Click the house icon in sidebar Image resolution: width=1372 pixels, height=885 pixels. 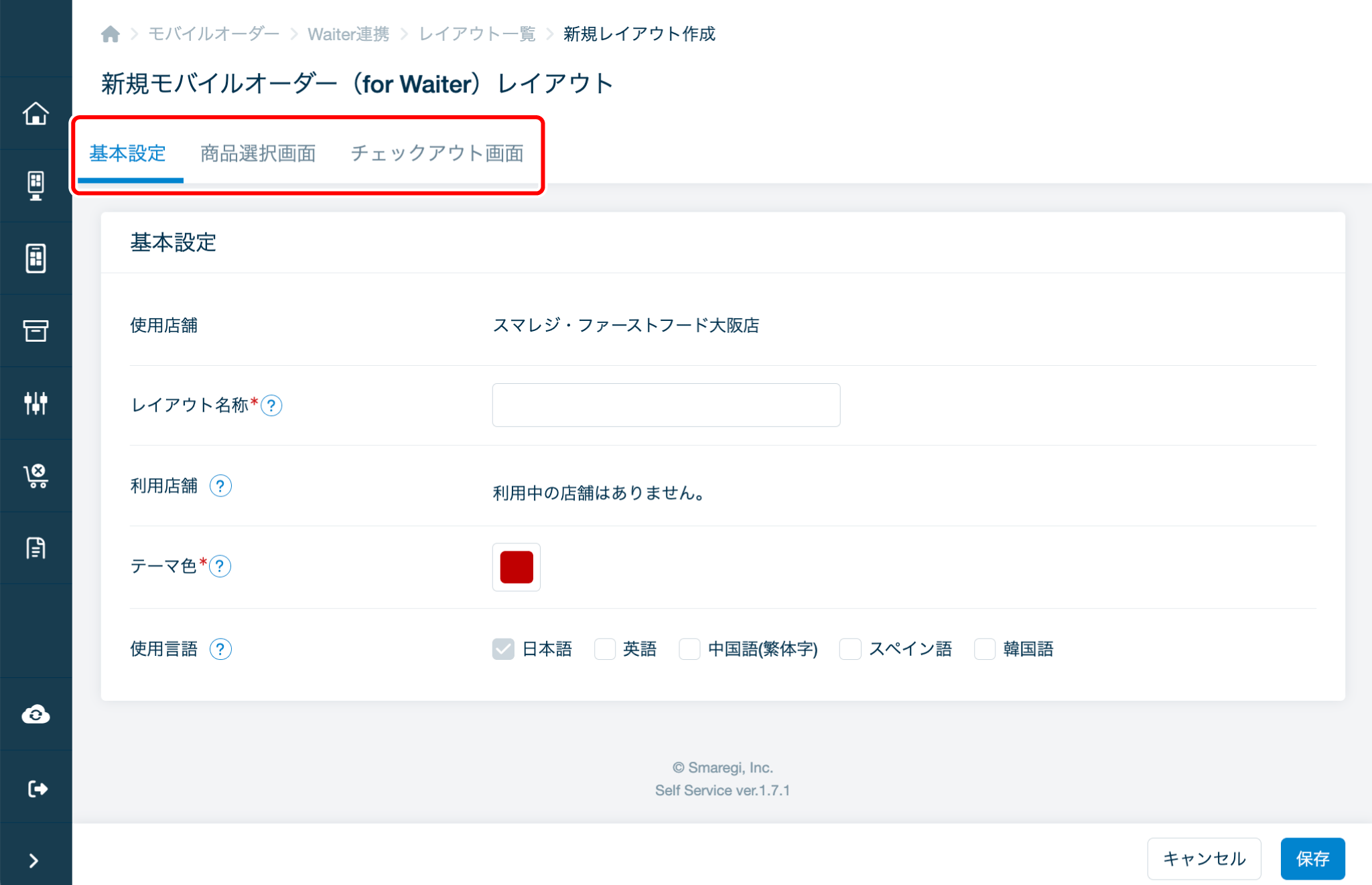pos(36,113)
